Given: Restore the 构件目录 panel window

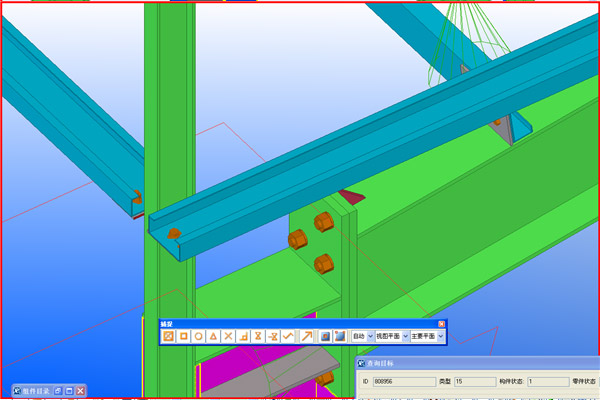Looking at the screenshot, I should pyautogui.click(x=68, y=390).
